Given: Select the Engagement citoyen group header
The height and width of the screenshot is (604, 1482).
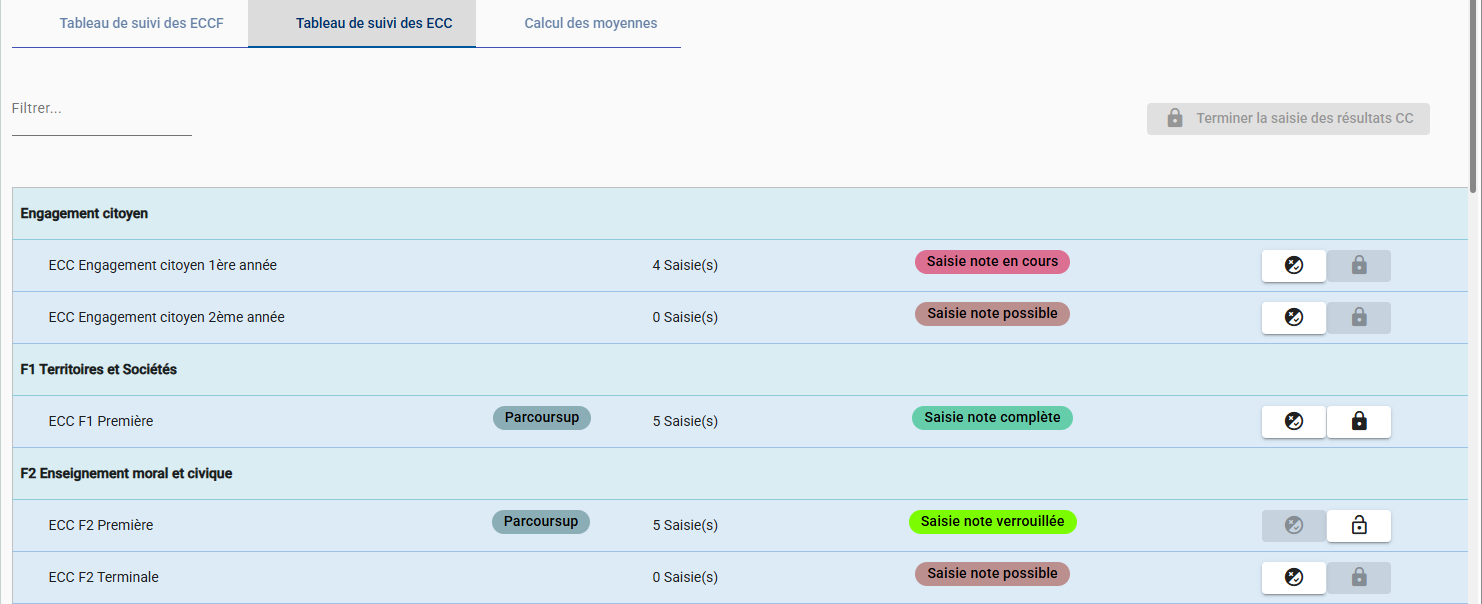Looking at the screenshot, I should coord(741,214).
